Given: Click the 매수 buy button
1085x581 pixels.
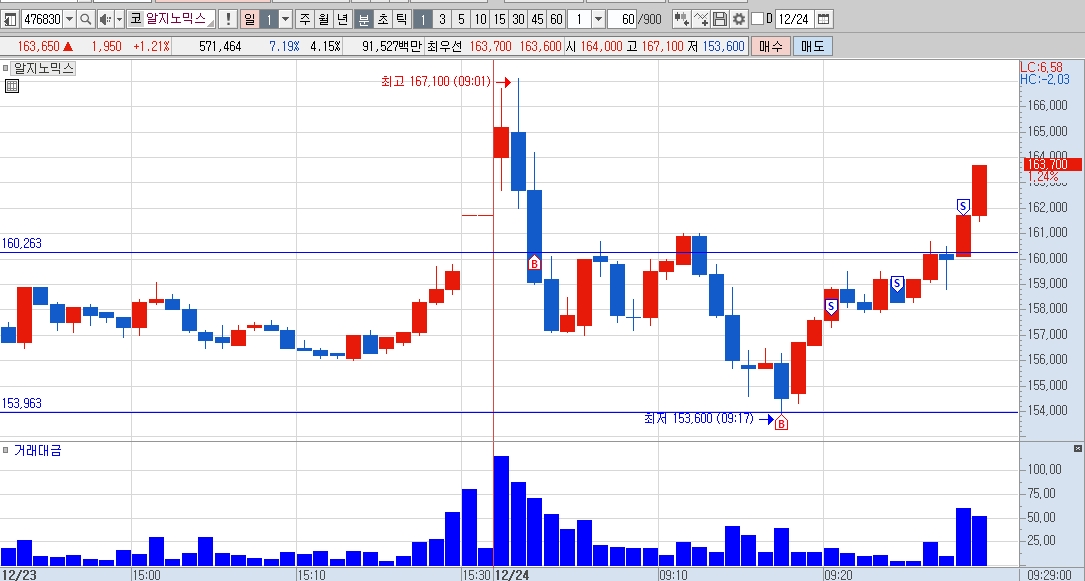Looking at the screenshot, I should (x=770, y=46).
